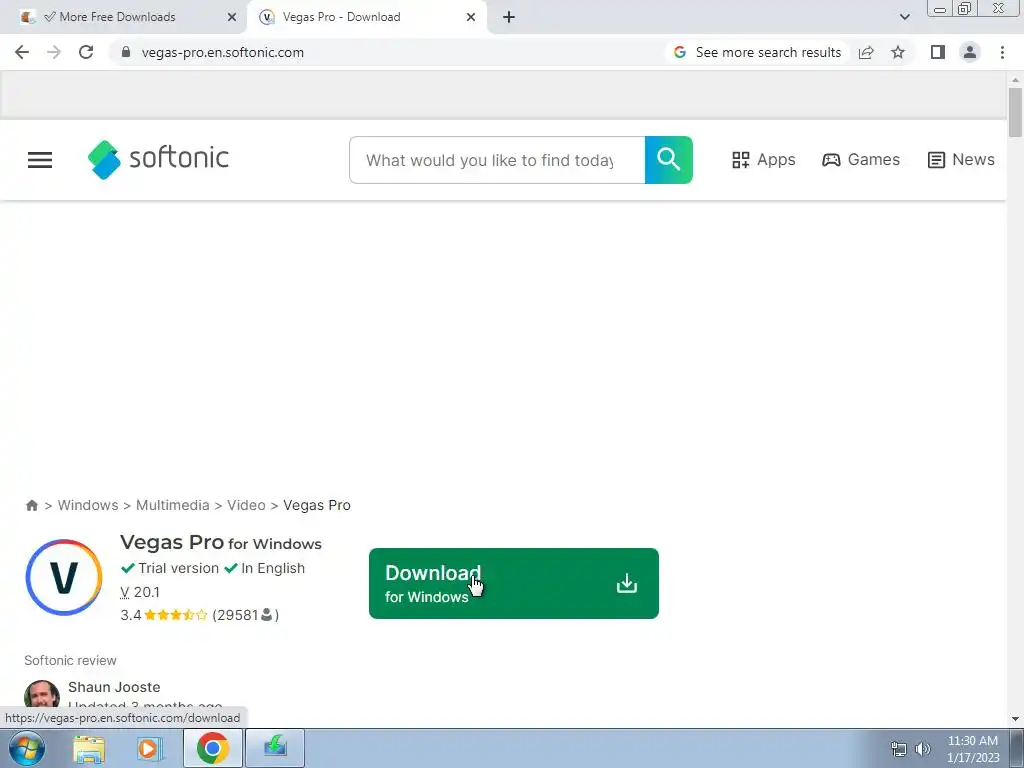Click scrollbar down arrow
The width and height of the screenshot is (1024, 768).
coord(1015,719)
